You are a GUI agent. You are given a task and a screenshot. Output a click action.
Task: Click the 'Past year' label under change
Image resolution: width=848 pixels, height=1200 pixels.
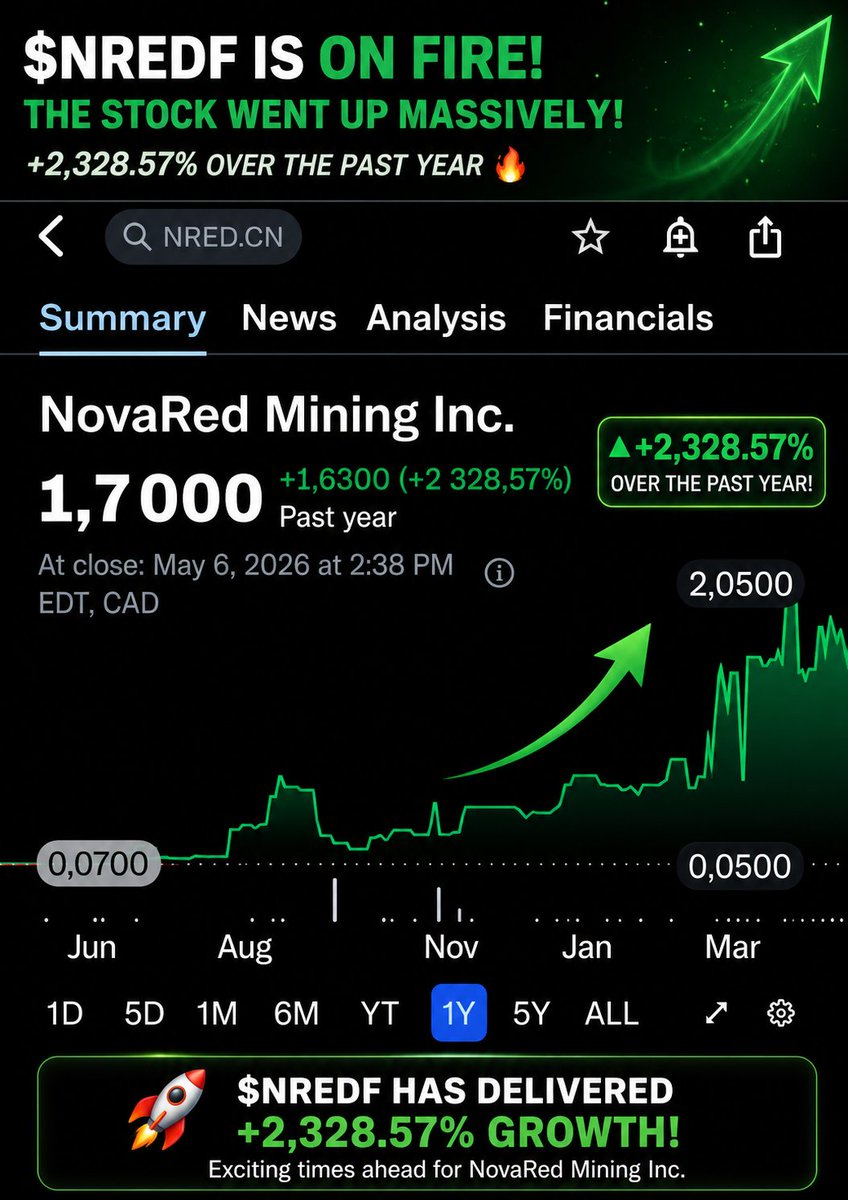click(x=338, y=518)
